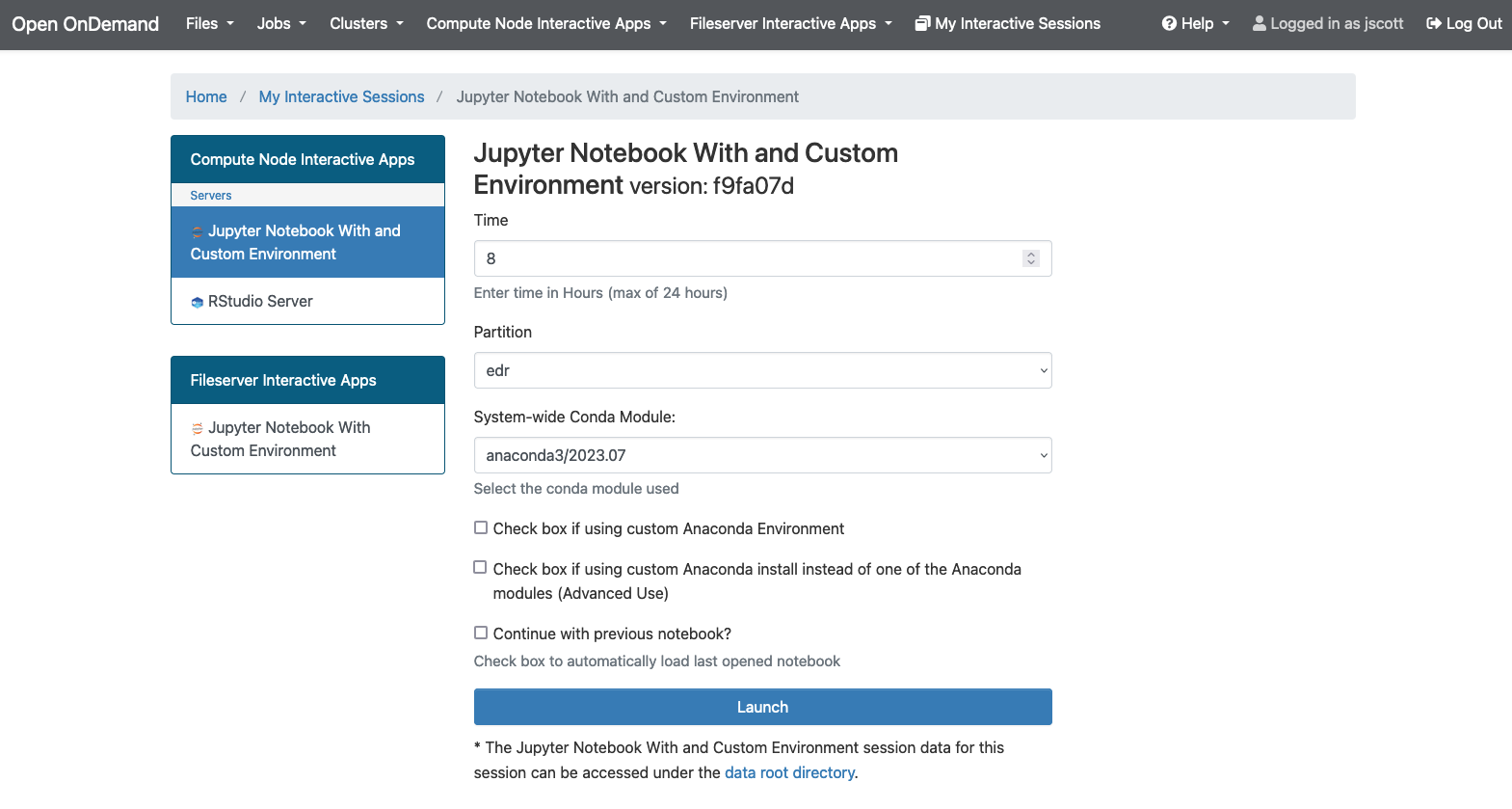
Task: Click the breadcrumb Jupyter Notebook current page text
Action: point(627,96)
